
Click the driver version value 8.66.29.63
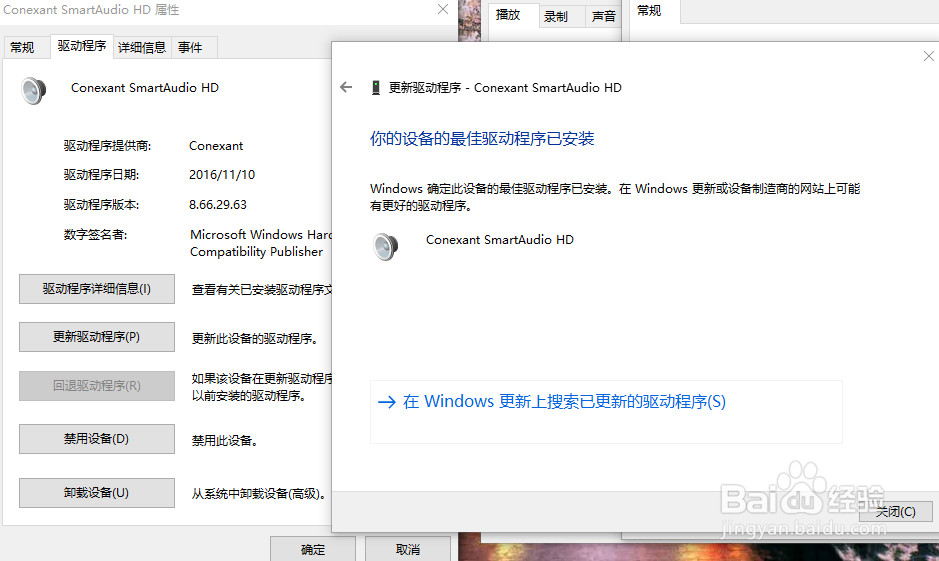coord(218,205)
